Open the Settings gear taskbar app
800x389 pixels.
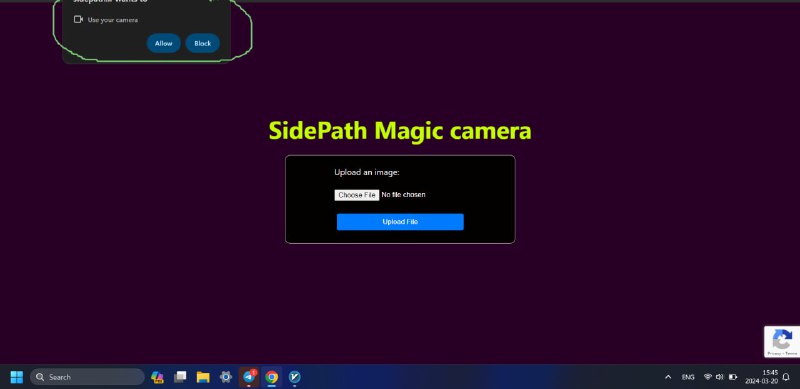click(226, 377)
